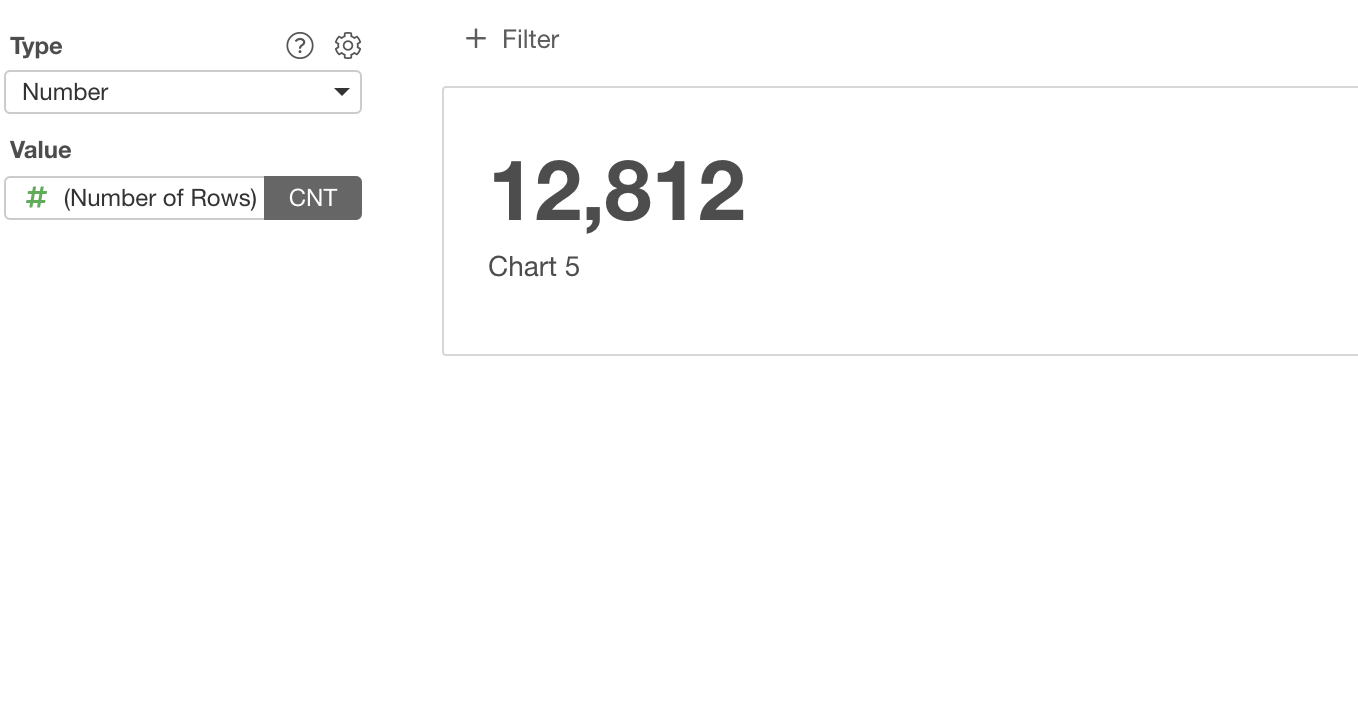Click the green hash column type icon
This screenshot has width=1358, height=722.
tap(36, 198)
